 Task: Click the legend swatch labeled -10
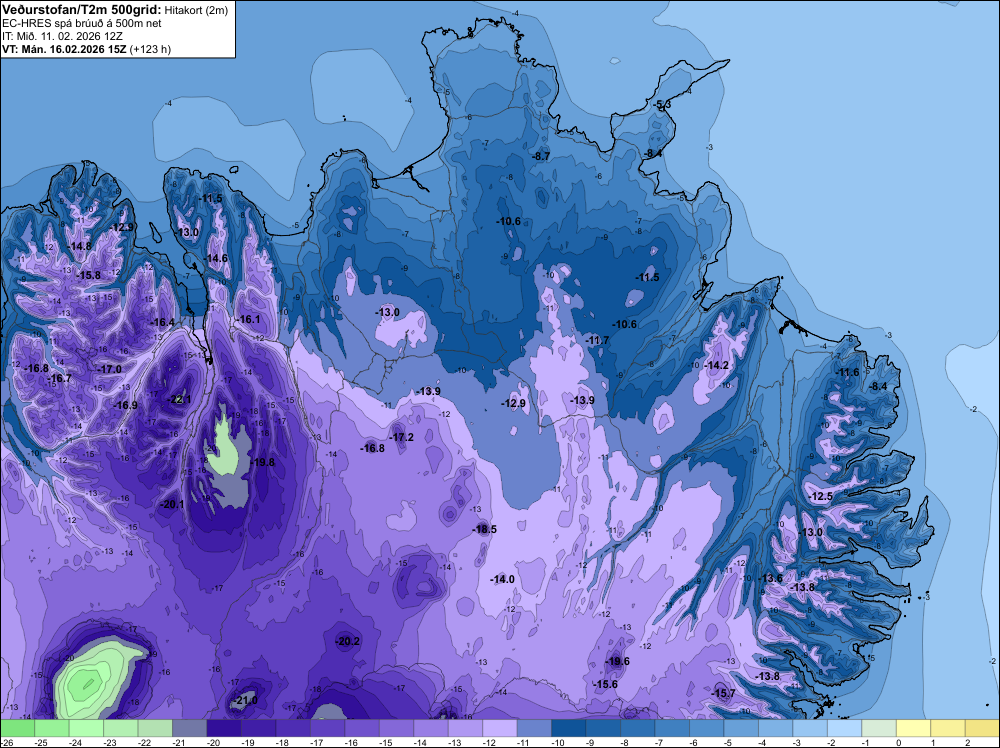pos(568,728)
